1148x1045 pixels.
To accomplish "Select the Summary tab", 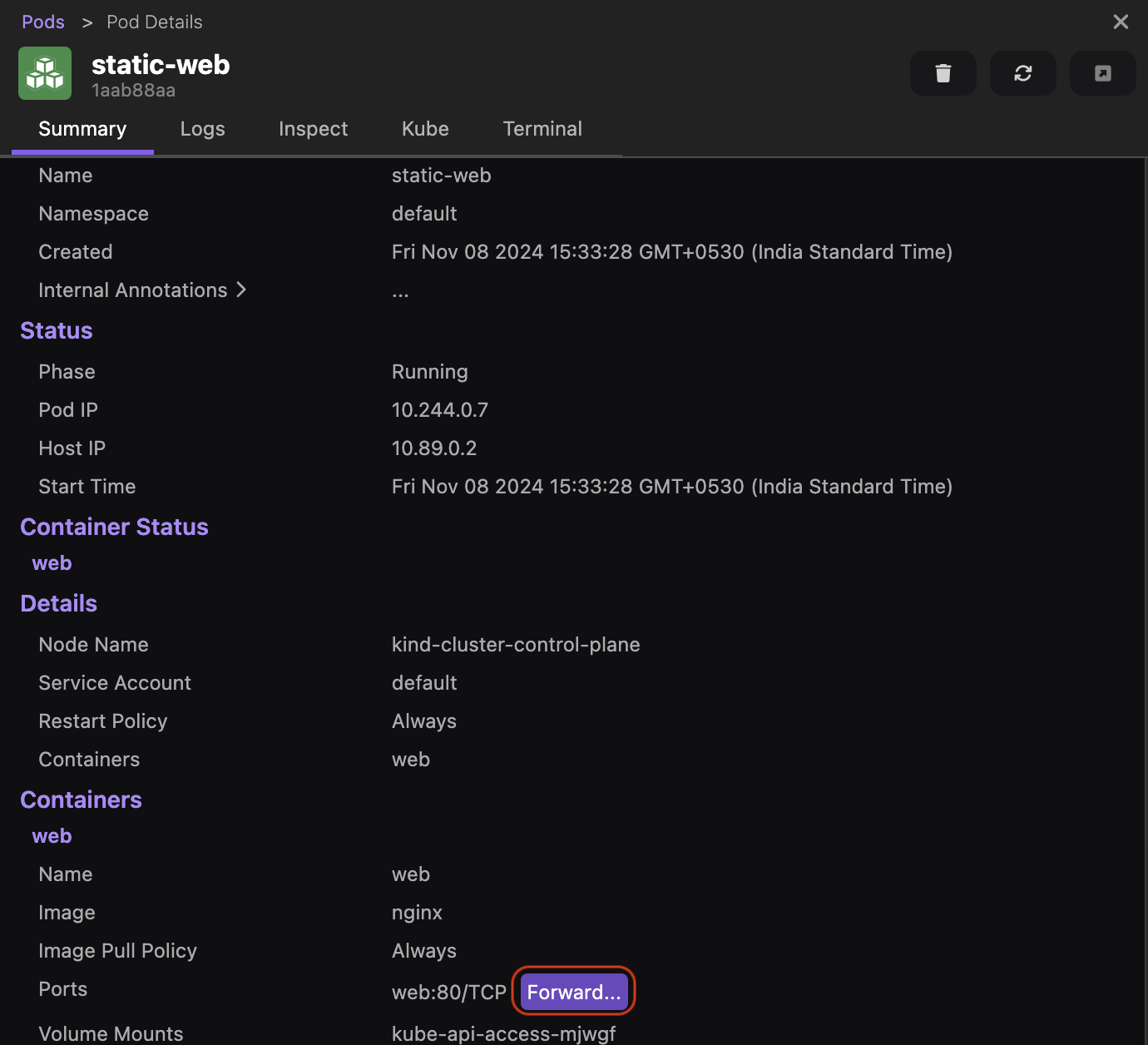I will pos(82,129).
